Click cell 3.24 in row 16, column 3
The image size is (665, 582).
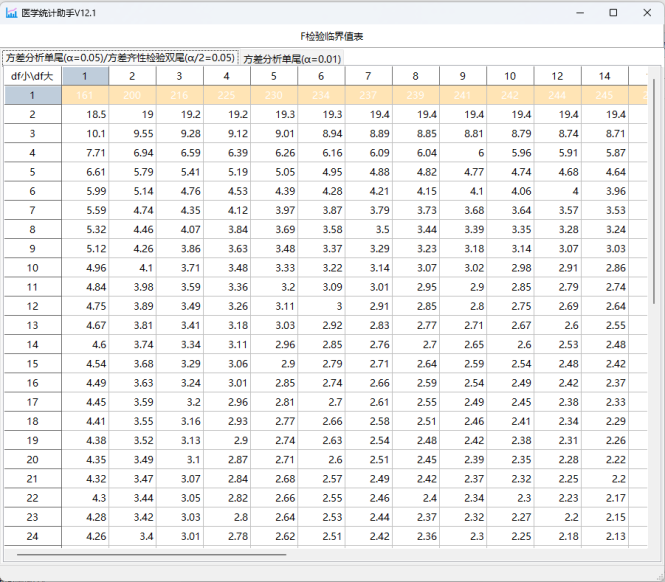click(180, 383)
